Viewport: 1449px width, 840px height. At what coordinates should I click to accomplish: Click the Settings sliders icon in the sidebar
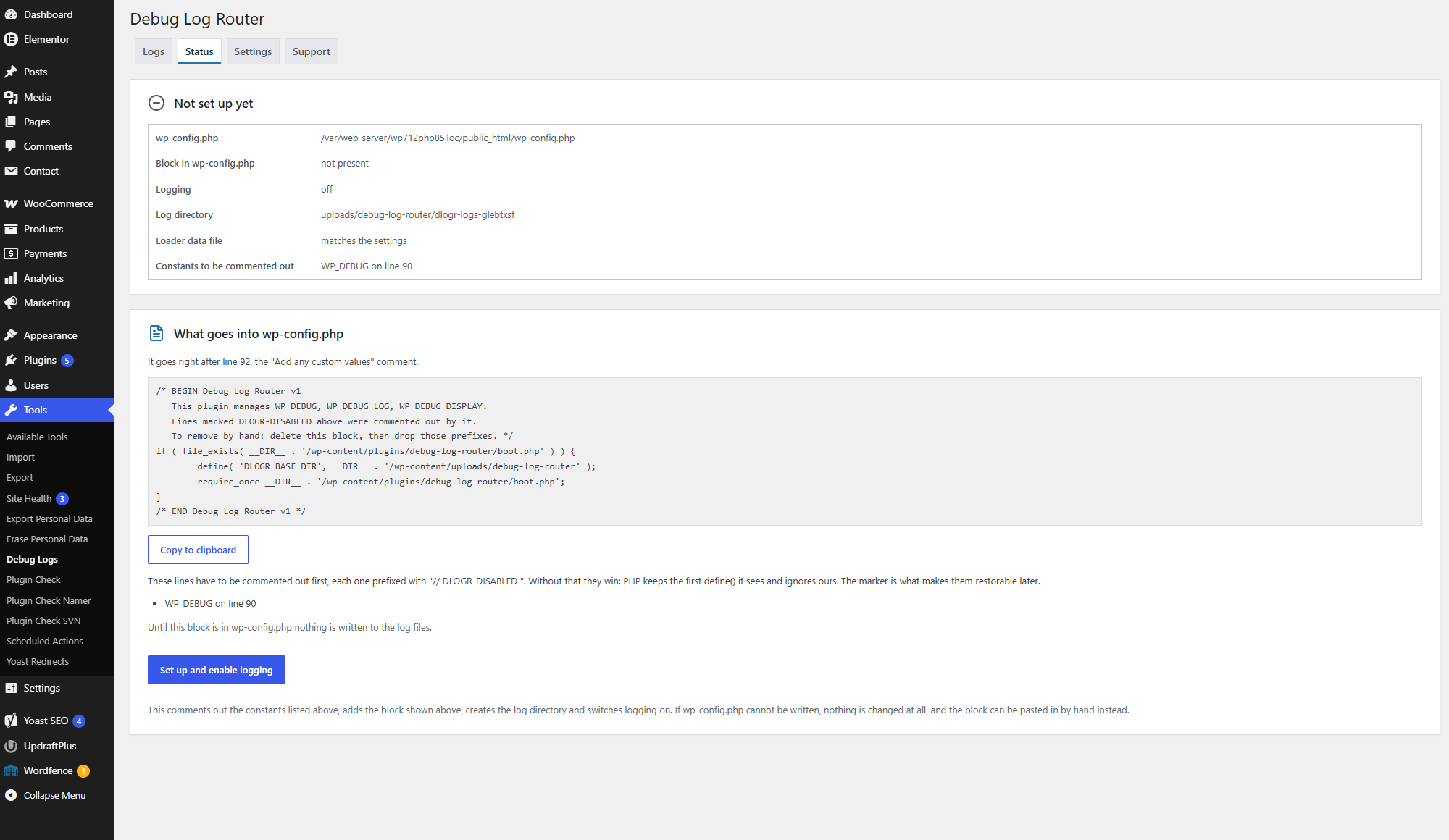(x=11, y=688)
